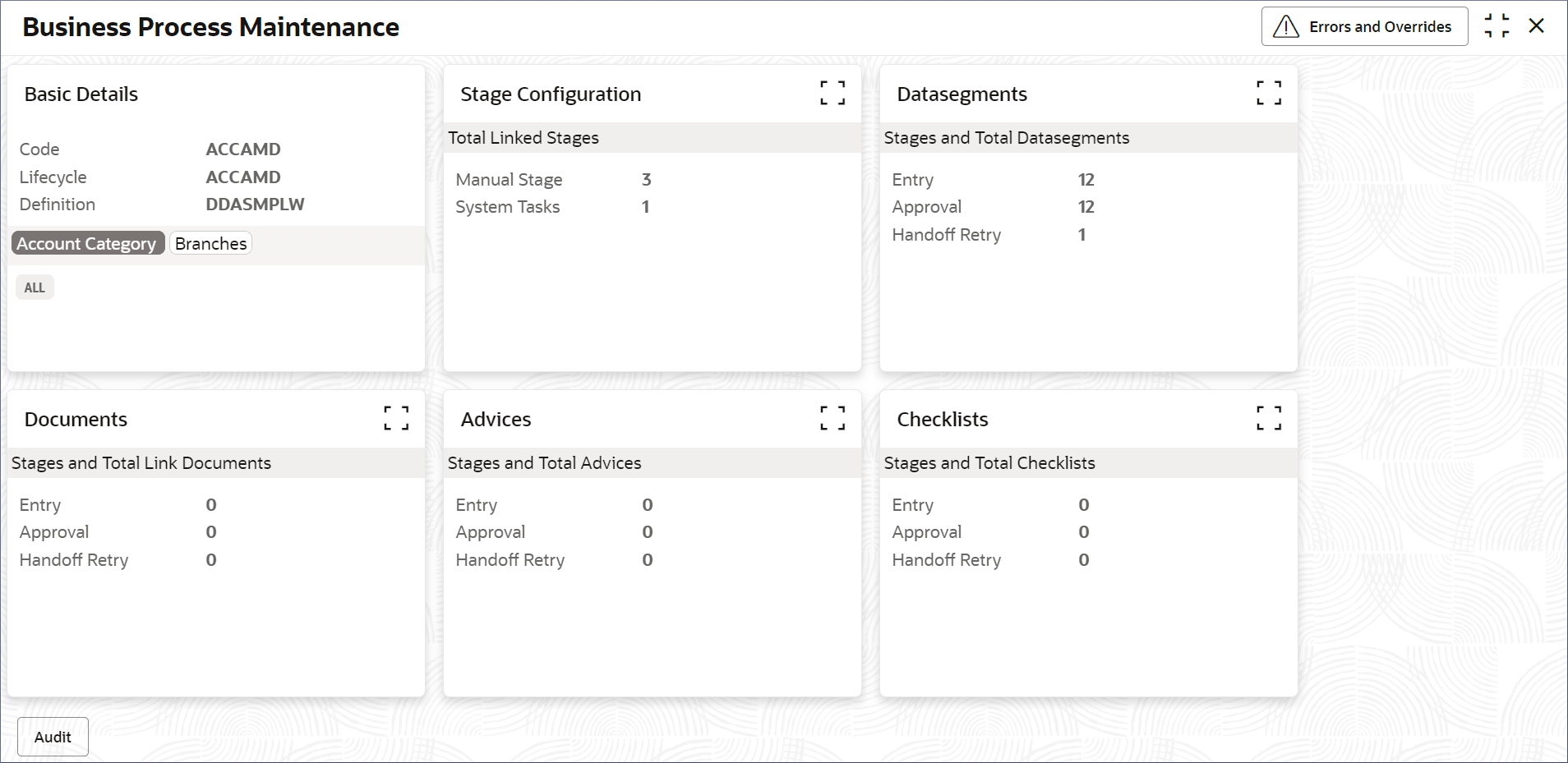The image size is (1568, 763).
Task: Close the Business Process Maintenance screen
Action: pos(1536,26)
